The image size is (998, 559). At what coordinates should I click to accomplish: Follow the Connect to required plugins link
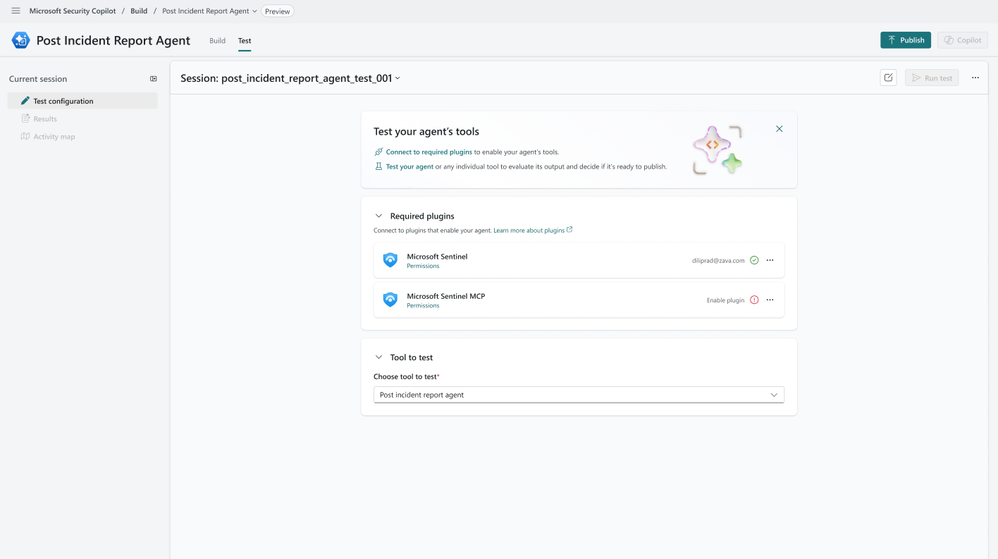pos(429,152)
